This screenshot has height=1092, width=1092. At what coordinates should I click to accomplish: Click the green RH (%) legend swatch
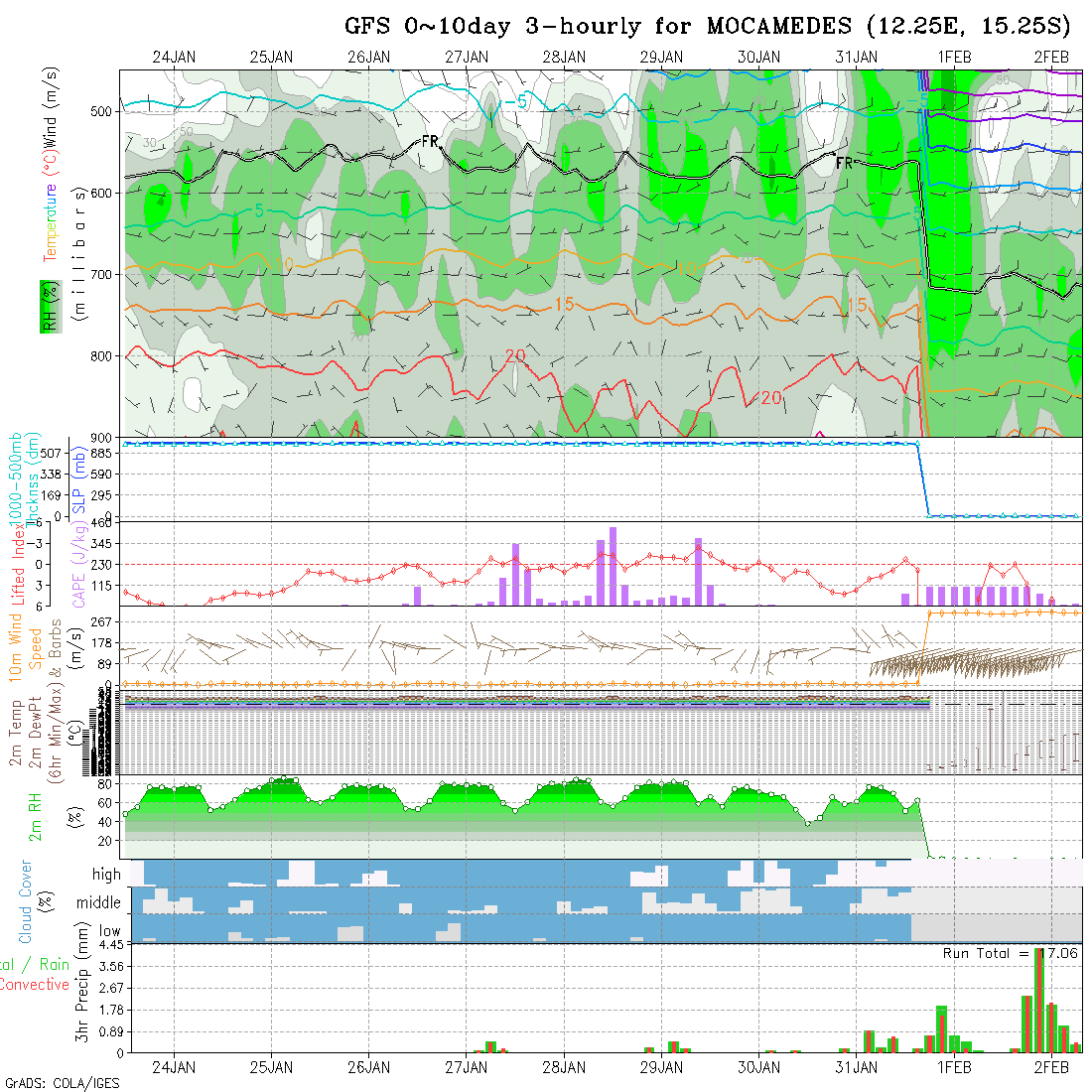coord(51,307)
